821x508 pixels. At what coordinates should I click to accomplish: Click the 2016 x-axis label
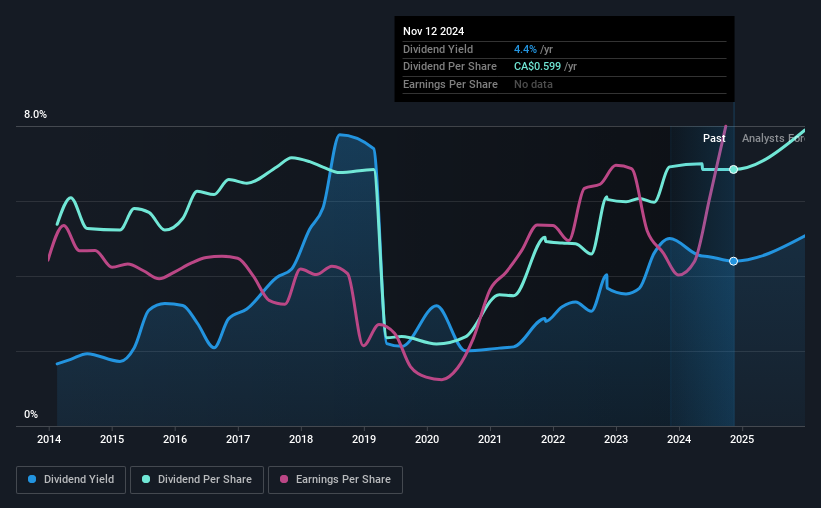pos(175,439)
